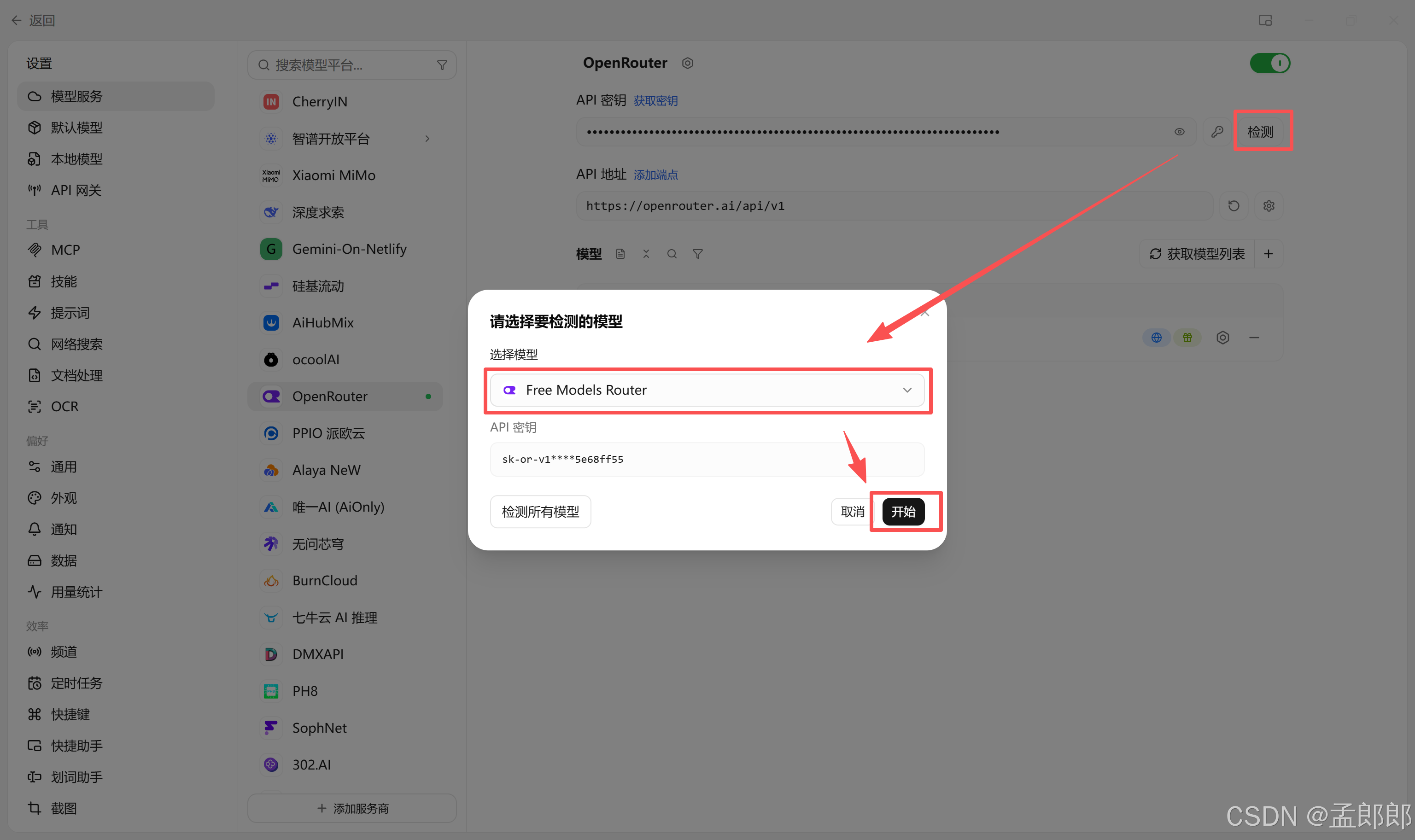
Task: Open 本地模型 settings section
Action: [x=116, y=159]
